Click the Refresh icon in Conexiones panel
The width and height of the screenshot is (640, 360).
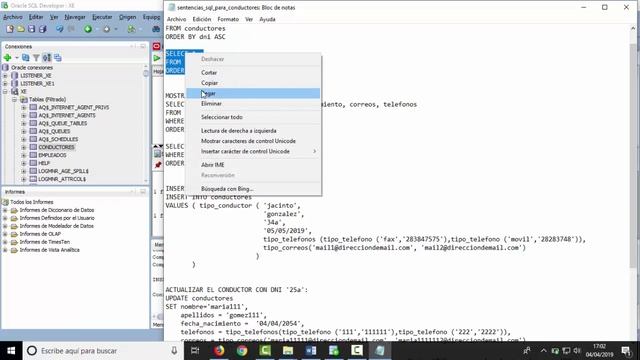pyautogui.click(x=26, y=58)
